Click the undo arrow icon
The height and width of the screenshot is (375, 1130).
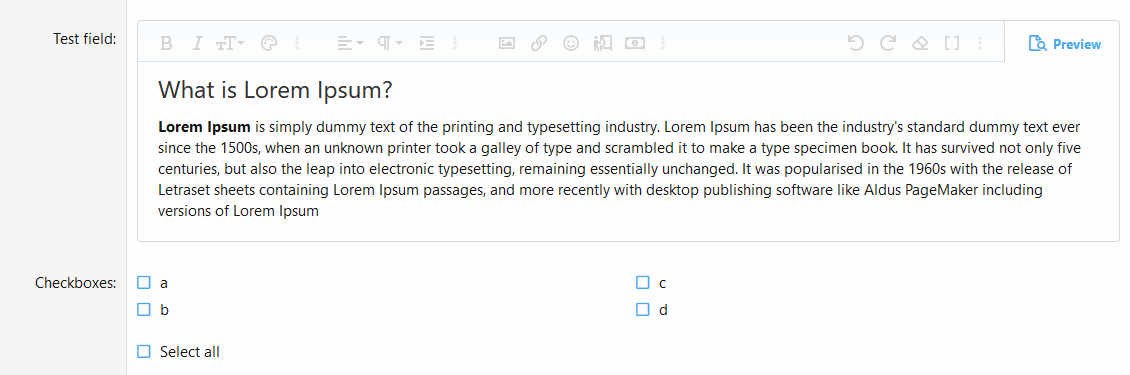[855, 43]
